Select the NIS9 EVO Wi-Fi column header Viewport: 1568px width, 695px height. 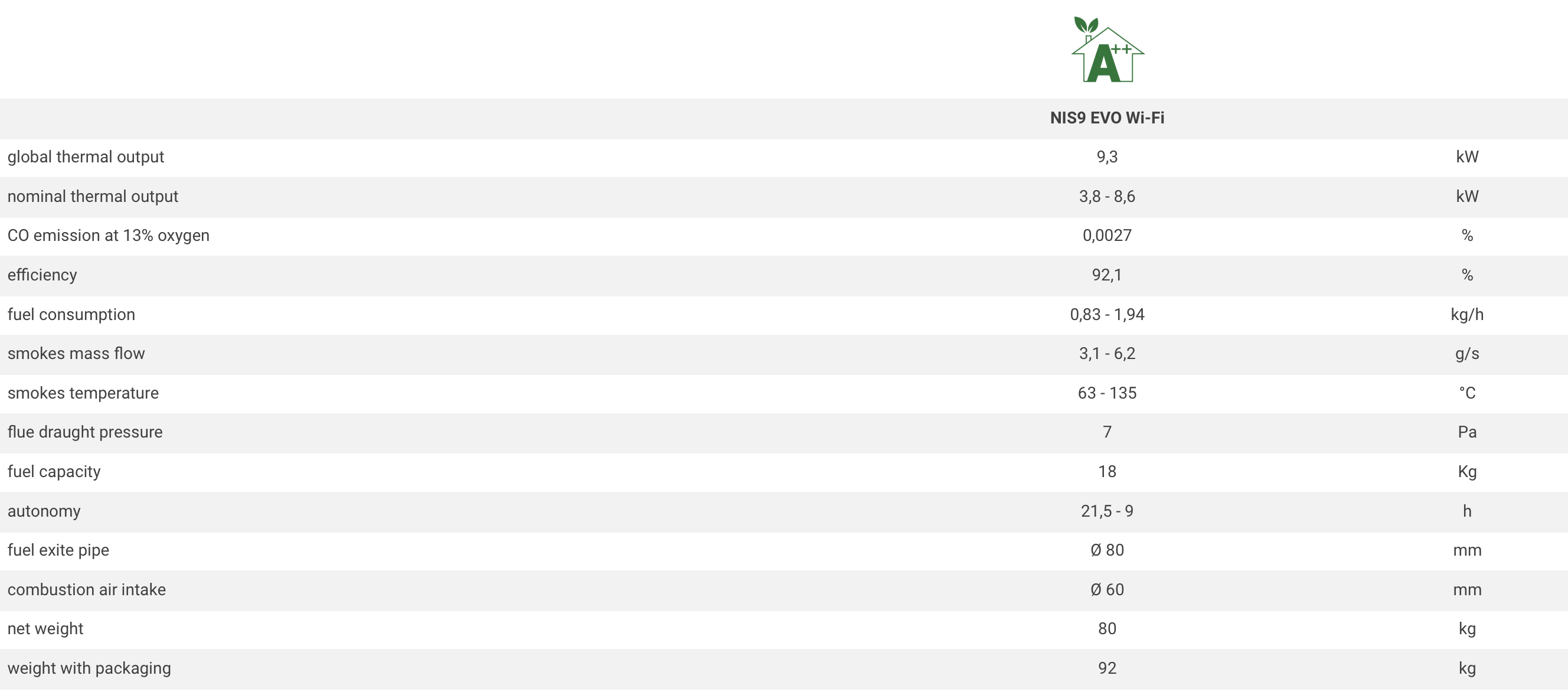pyautogui.click(x=1106, y=118)
